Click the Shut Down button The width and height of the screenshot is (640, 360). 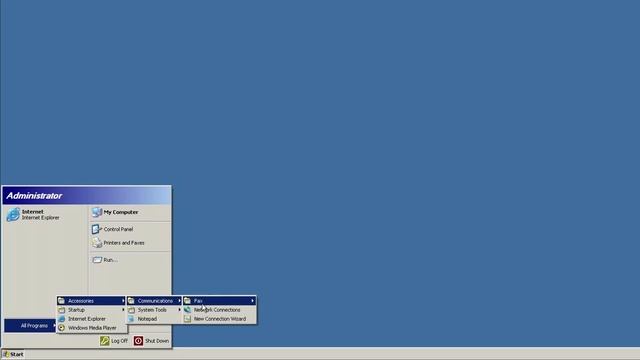tap(151, 341)
